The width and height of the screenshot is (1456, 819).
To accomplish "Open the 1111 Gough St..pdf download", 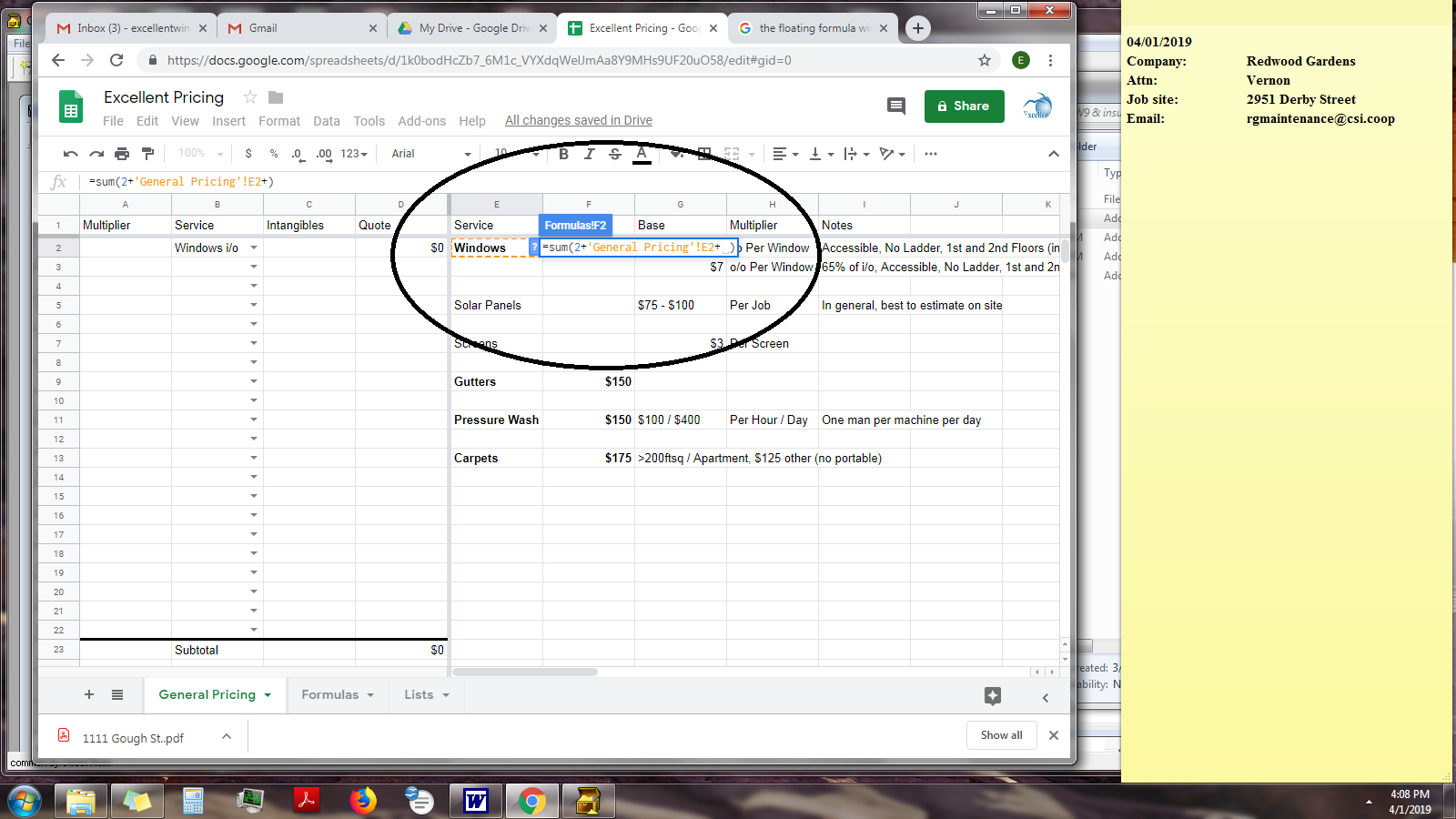I will pos(133,738).
